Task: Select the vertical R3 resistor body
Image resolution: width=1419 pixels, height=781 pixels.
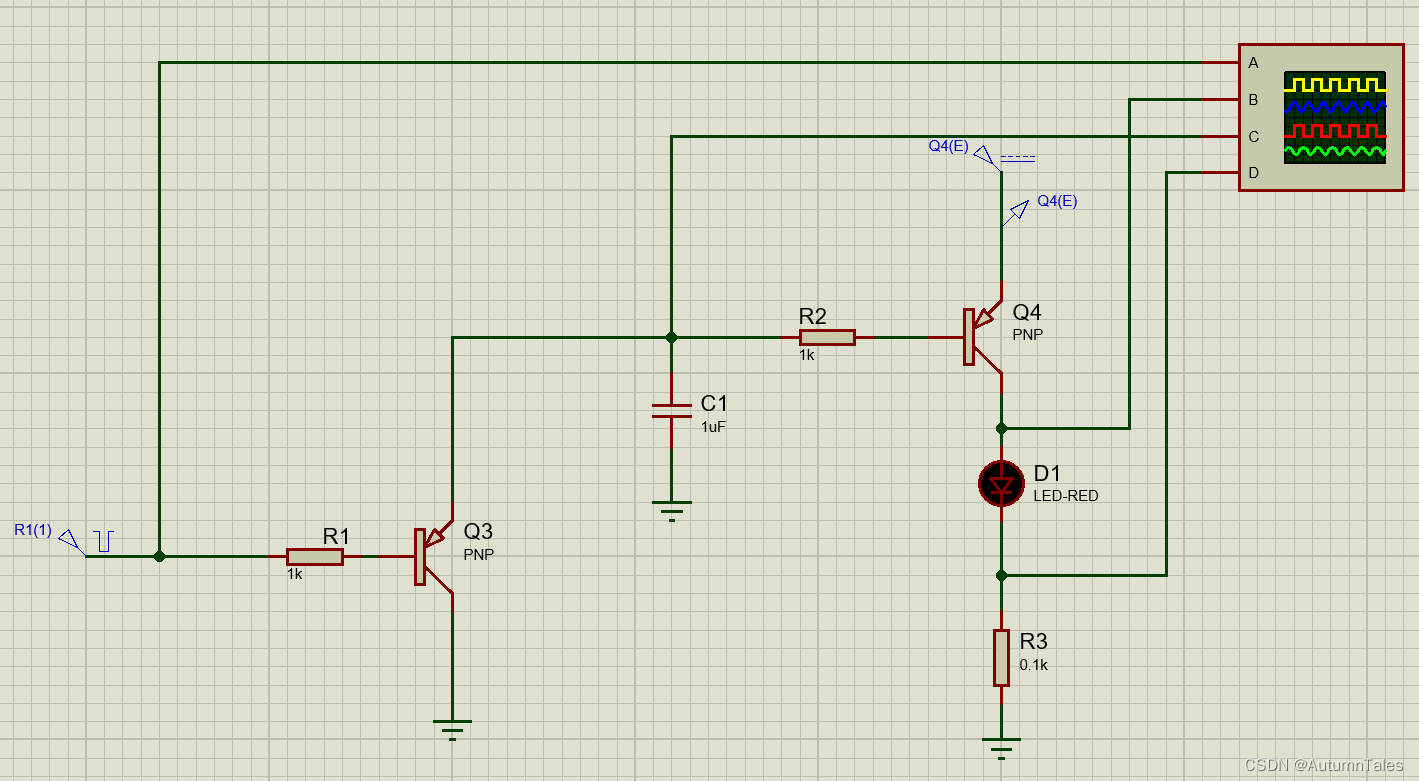Action: click(1001, 657)
